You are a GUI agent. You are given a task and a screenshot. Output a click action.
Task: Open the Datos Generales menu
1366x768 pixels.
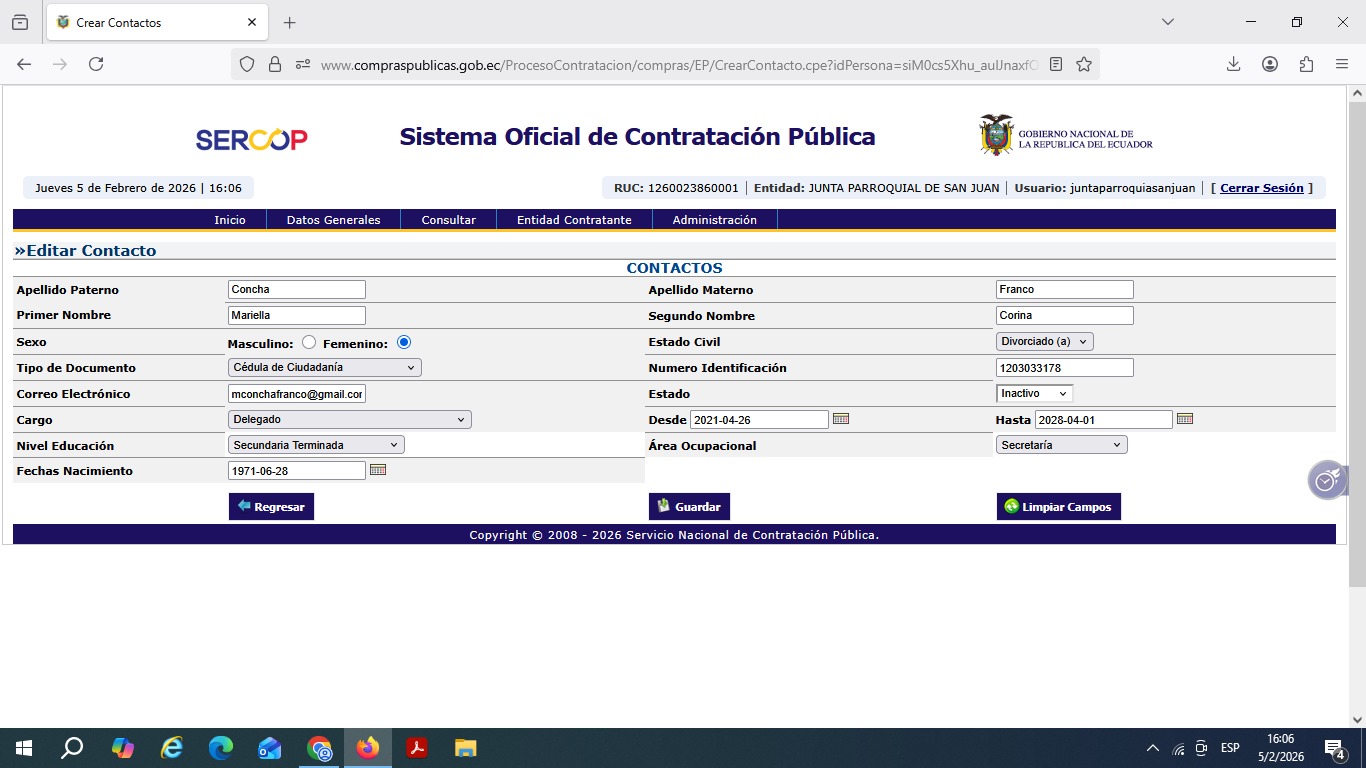[333, 220]
